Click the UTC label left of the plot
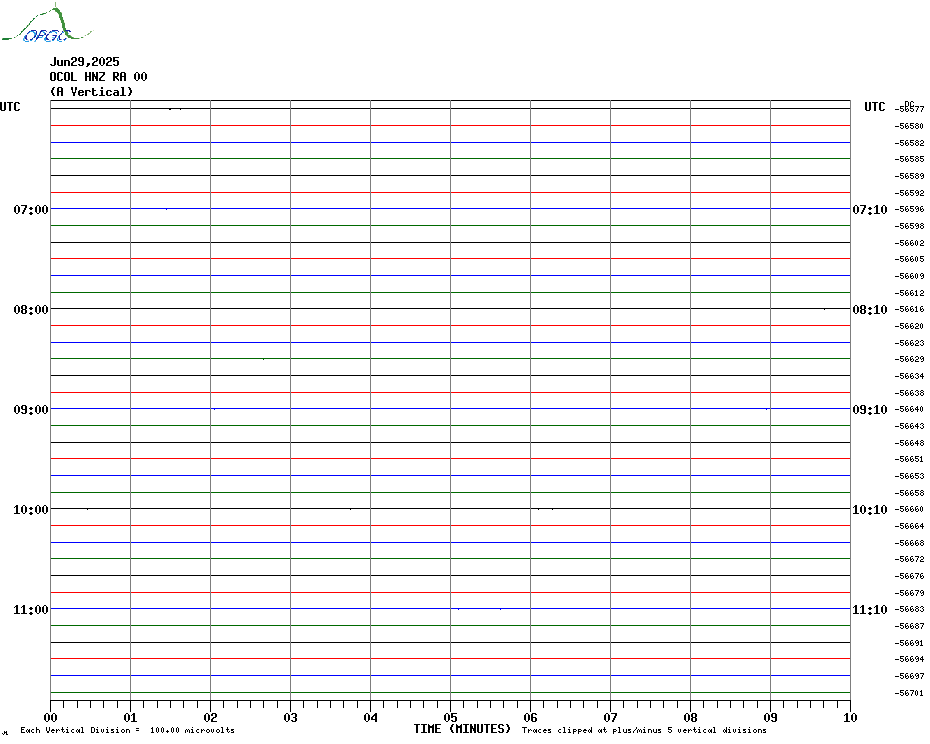930x744 pixels. (10, 107)
